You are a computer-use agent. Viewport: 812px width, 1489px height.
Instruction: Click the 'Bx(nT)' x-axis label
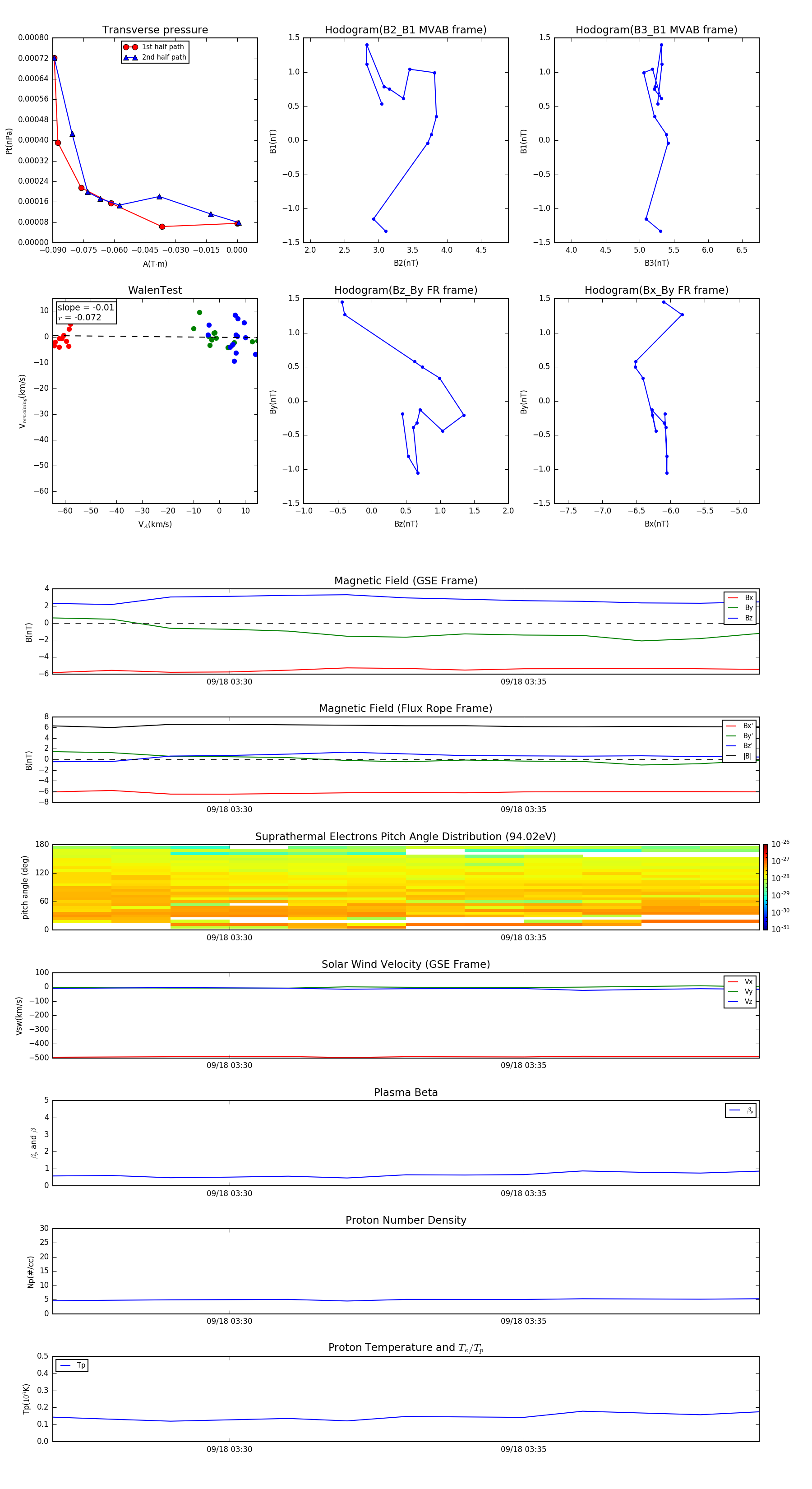(656, 524)
